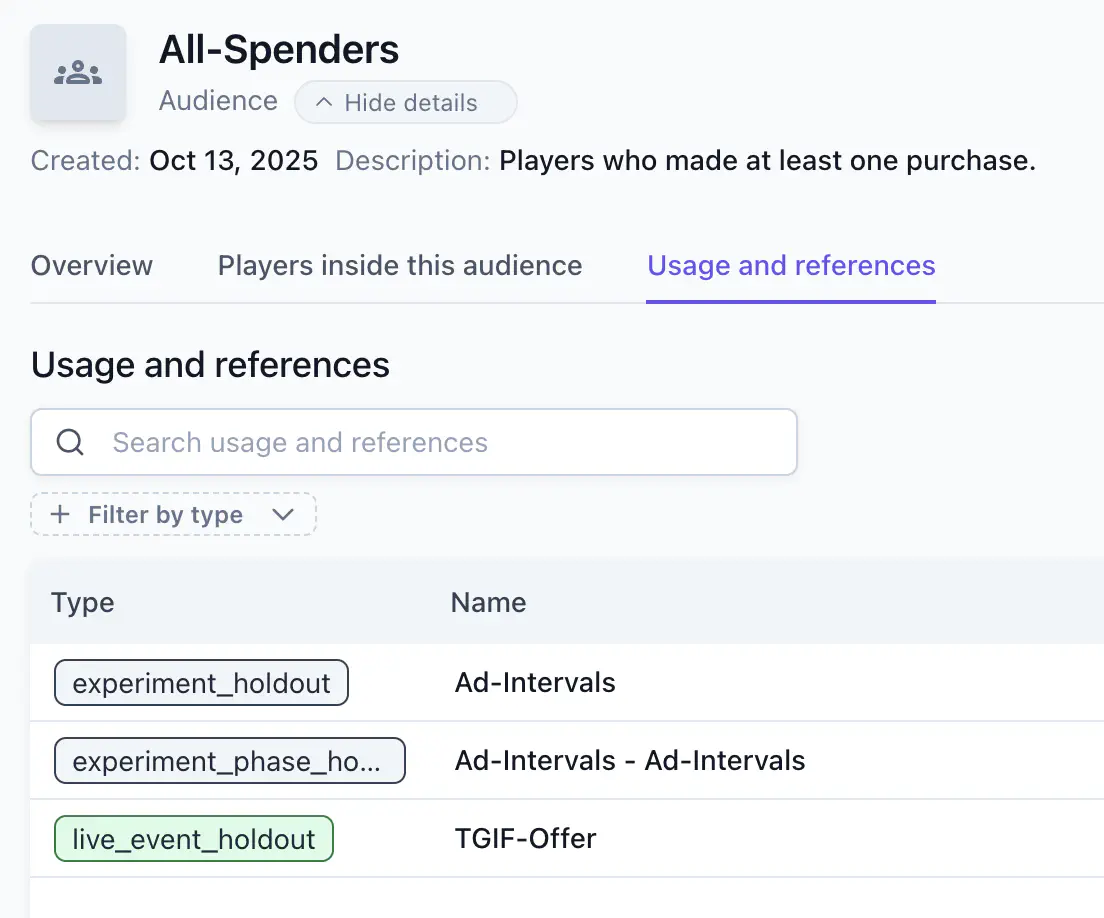Open the Players inside this audience tab
Screen dimensions: 1104x918
(398, 265)
